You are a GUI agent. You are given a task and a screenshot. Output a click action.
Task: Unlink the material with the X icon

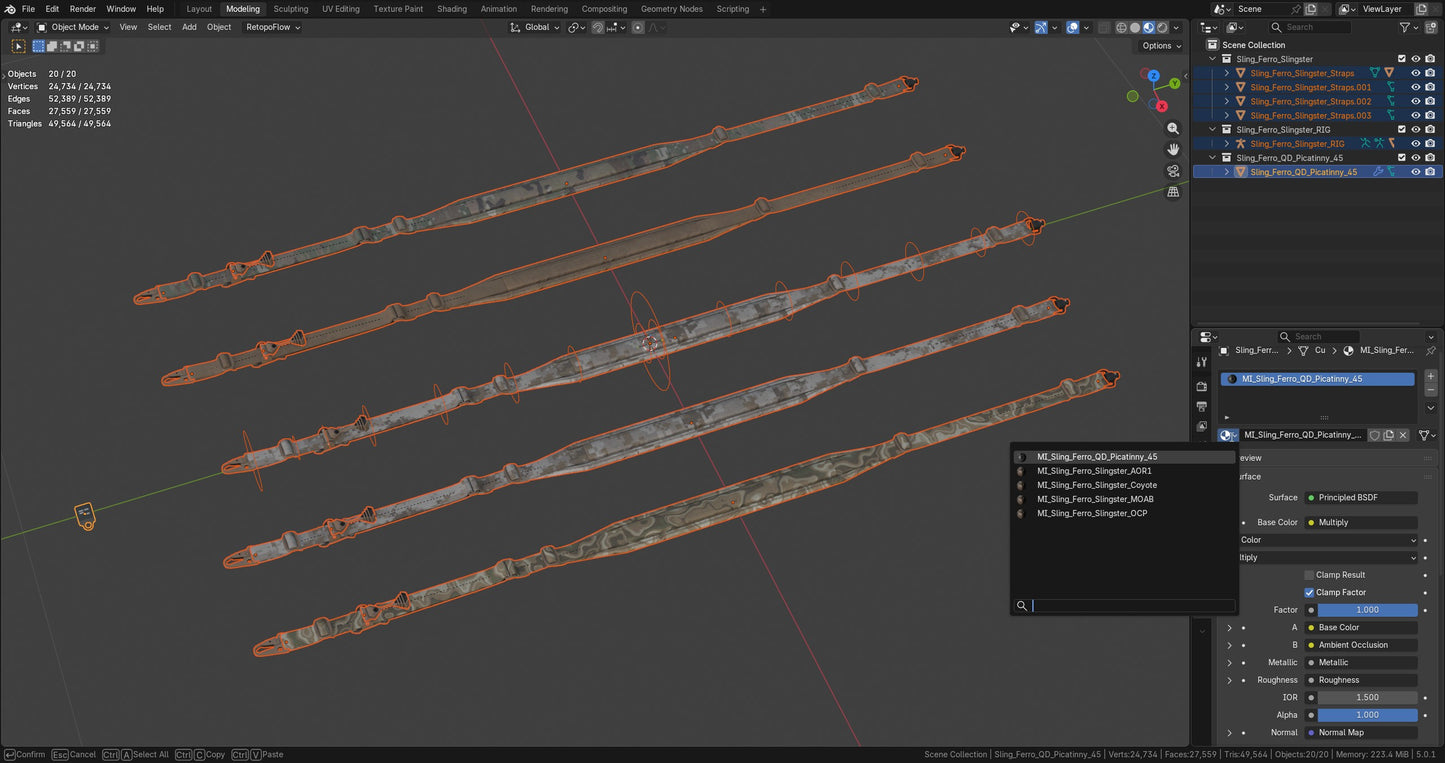coord(1403,435)
